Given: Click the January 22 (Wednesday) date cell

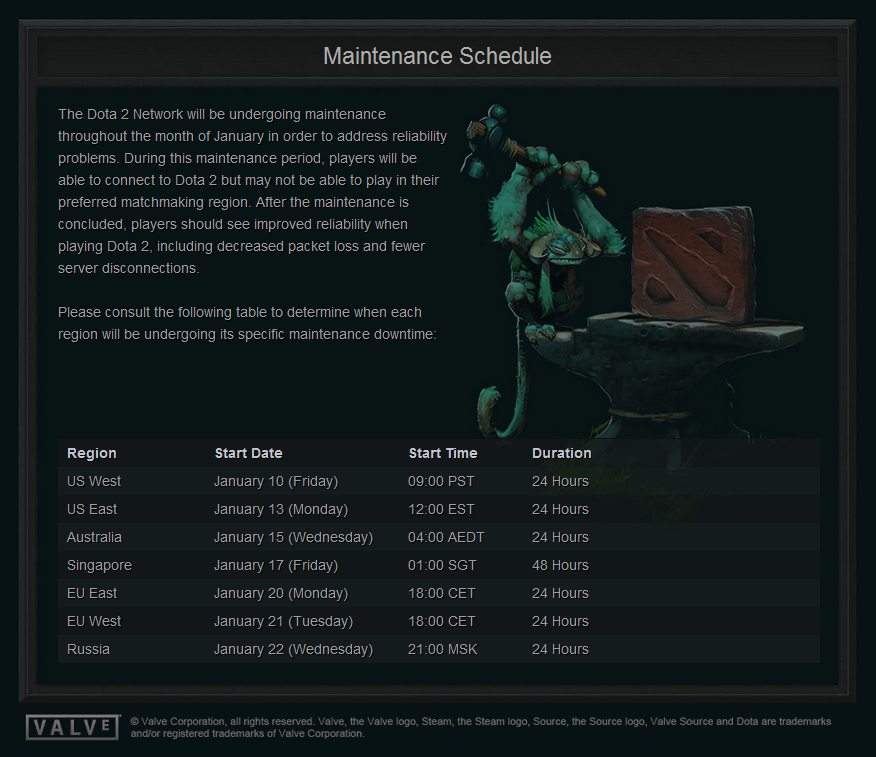Looking at the screenshot, I should click(x=293, y=649).
